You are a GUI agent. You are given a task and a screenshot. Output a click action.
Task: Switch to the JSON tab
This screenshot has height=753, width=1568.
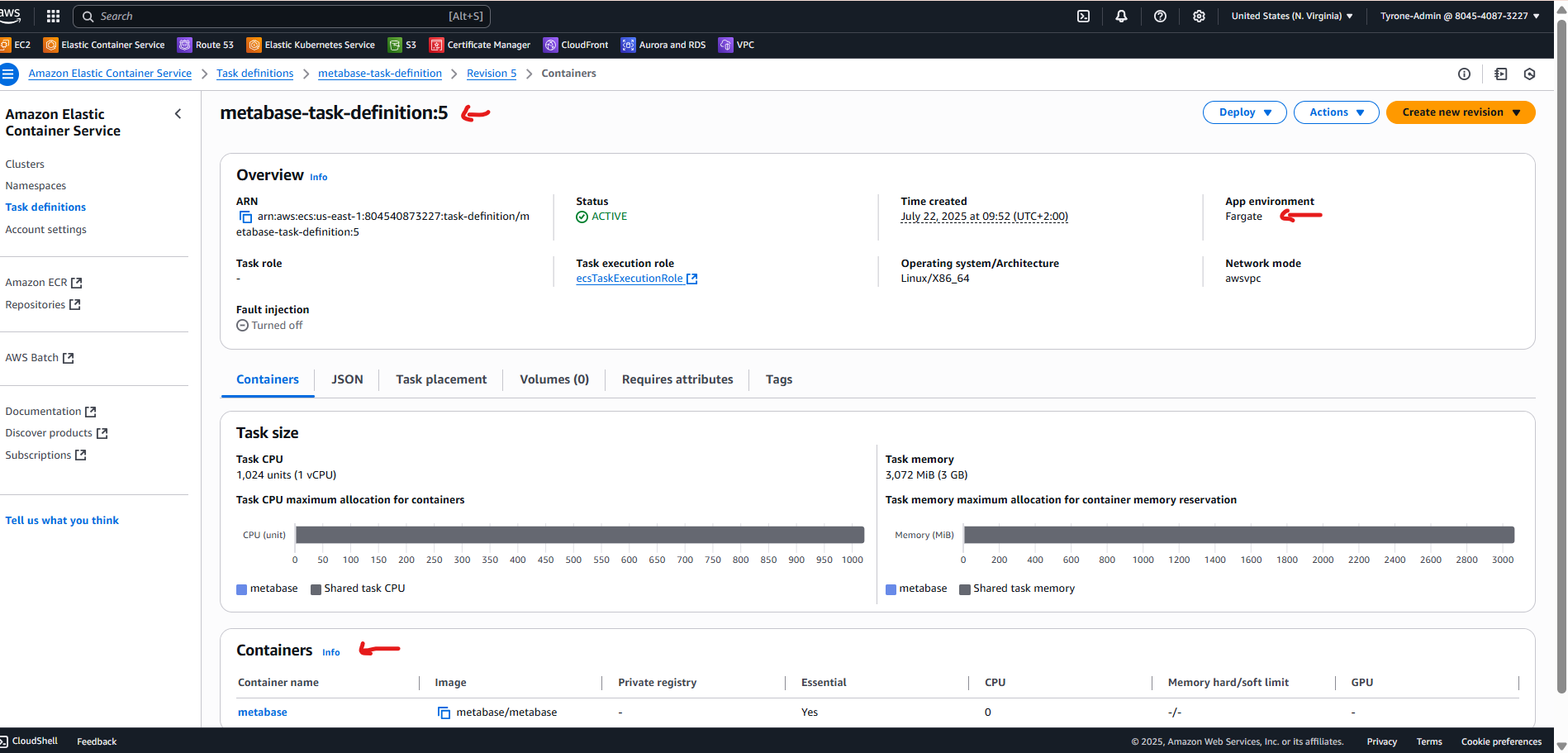pyautogui.click(x=347, y=379)
